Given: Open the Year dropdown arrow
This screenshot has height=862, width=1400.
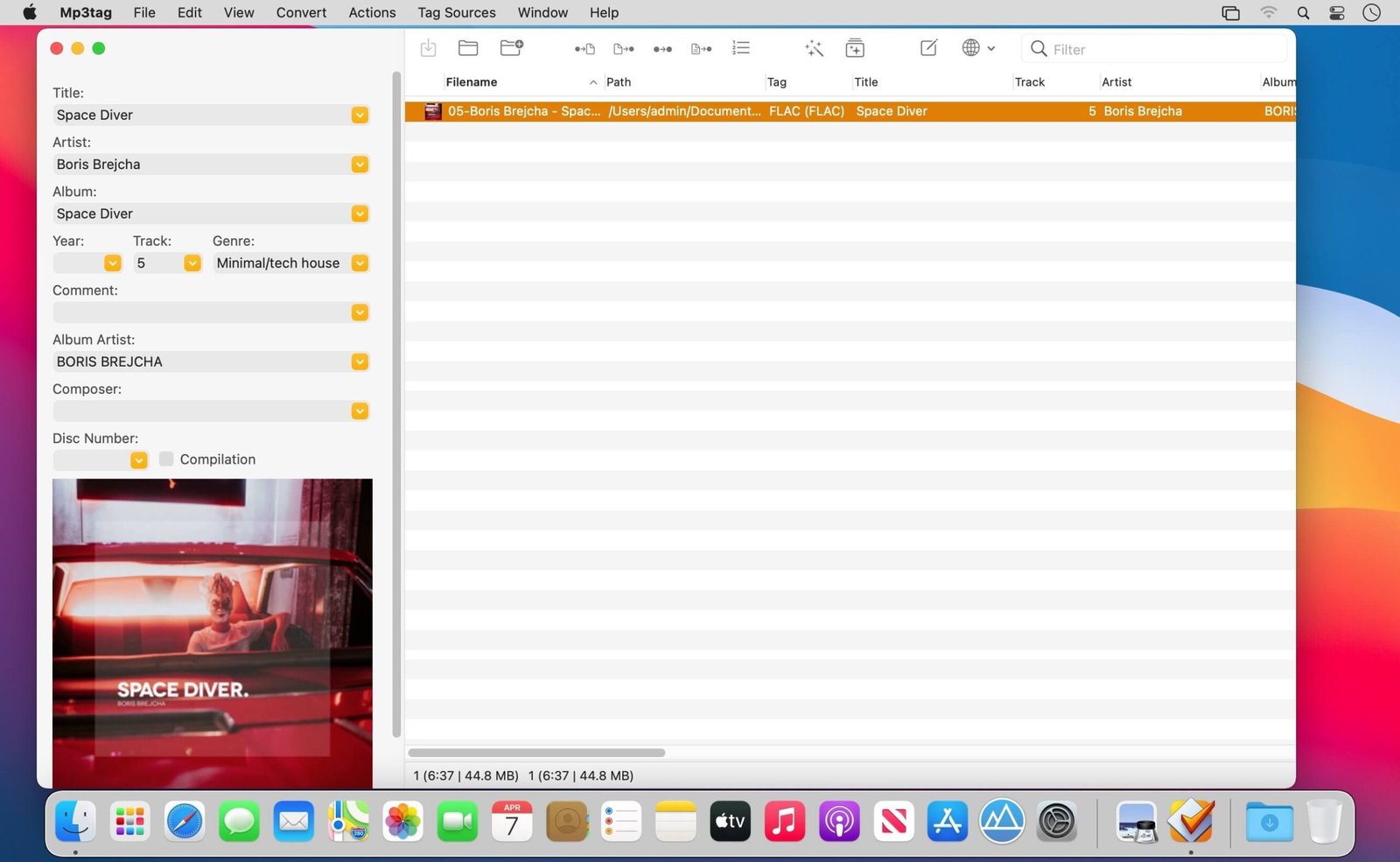Looking at the screenshot, I should click(113, 263).
